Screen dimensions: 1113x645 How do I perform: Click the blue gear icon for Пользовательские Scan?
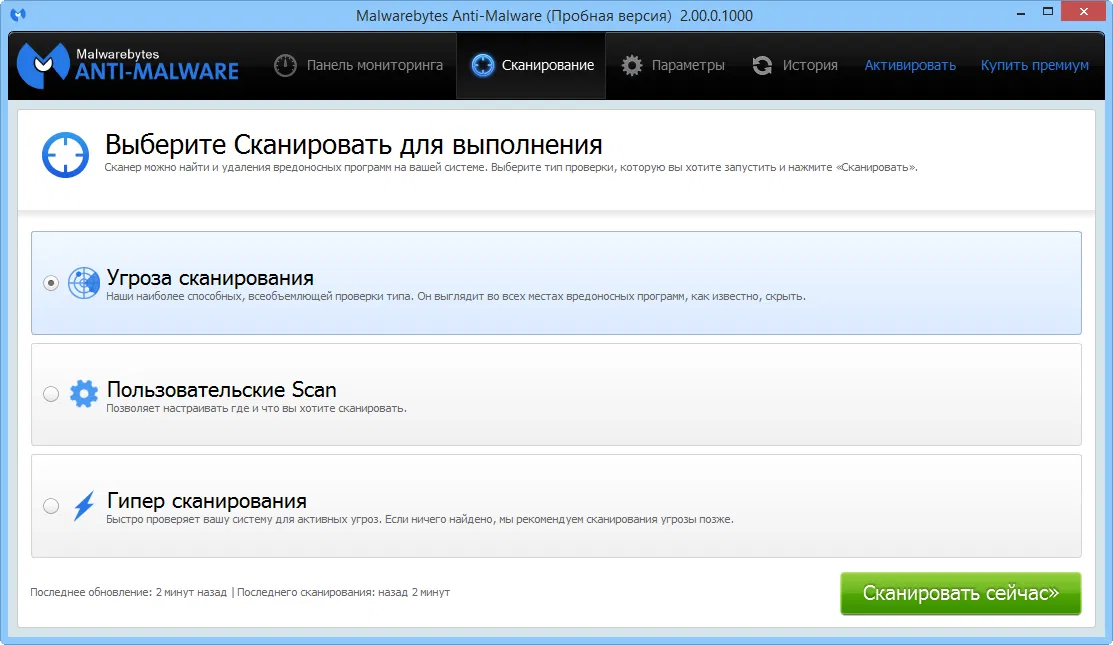(85, 394)
